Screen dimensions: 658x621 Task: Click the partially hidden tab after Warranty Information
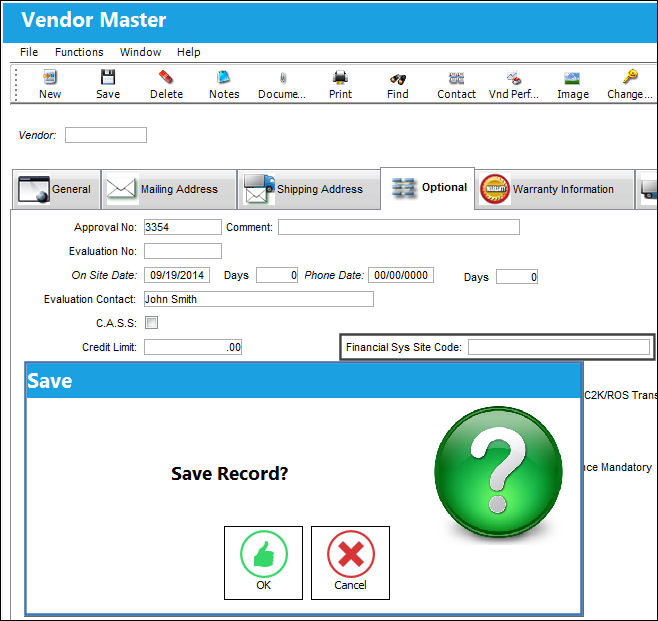point(647,189)
